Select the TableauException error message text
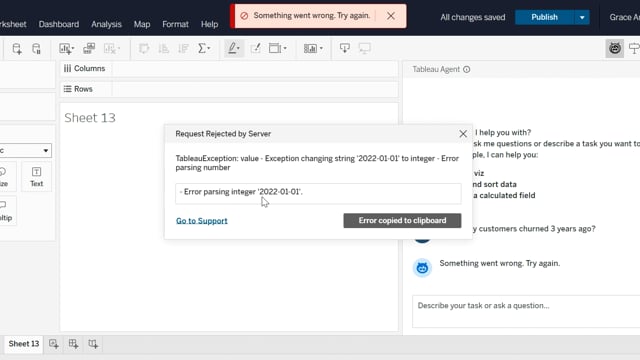Screen dimensions: 640x360 point(317,163)
